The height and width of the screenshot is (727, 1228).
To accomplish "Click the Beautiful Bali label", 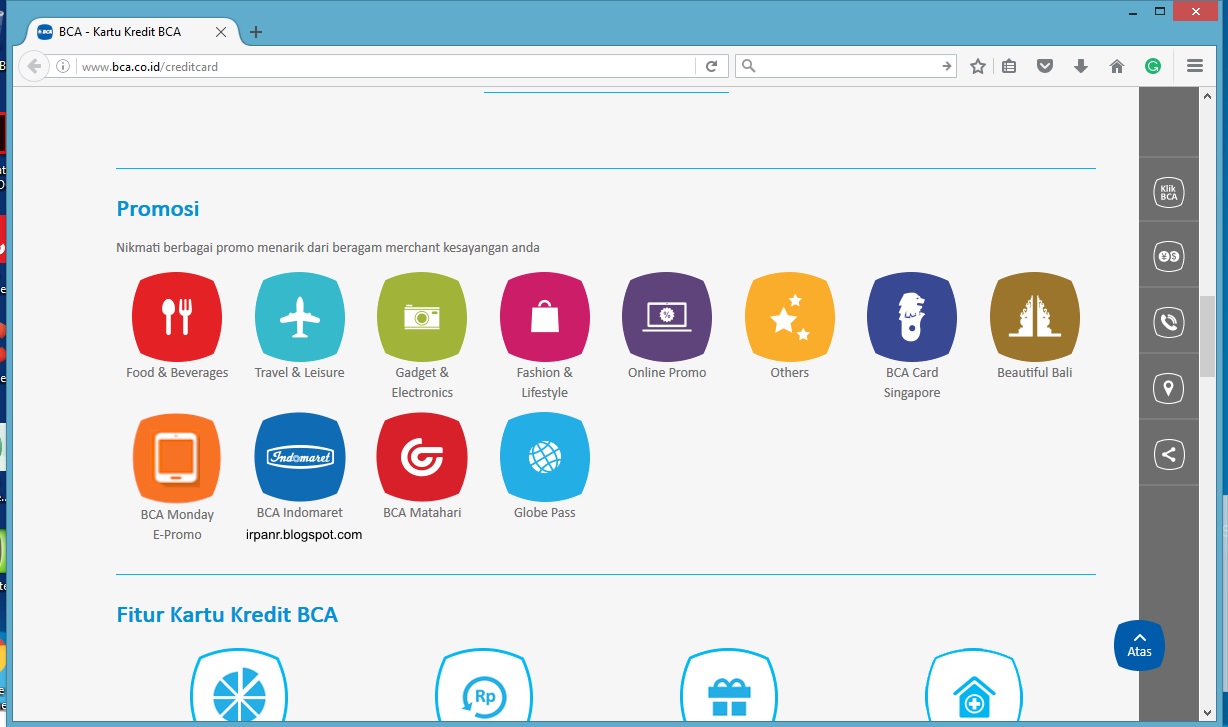I will tap(1035, 372).
